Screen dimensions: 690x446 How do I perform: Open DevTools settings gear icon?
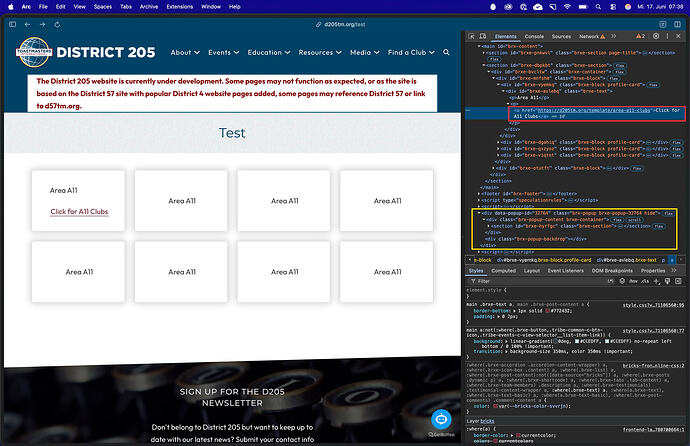pyautogui.click(x=656, y=36)
